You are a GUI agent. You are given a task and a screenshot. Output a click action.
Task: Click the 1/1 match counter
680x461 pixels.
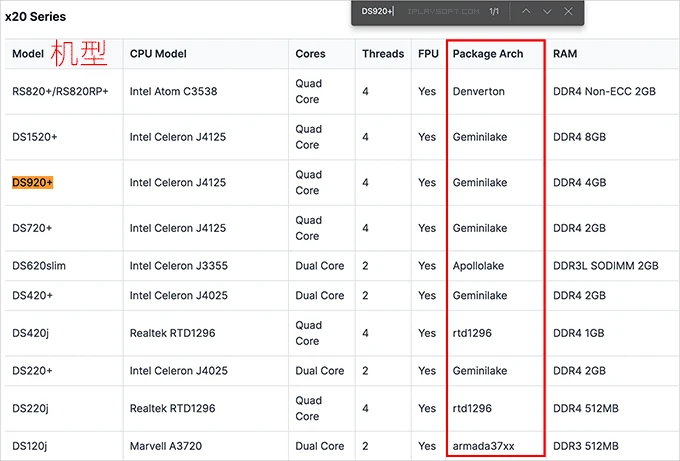coord(494,11)
